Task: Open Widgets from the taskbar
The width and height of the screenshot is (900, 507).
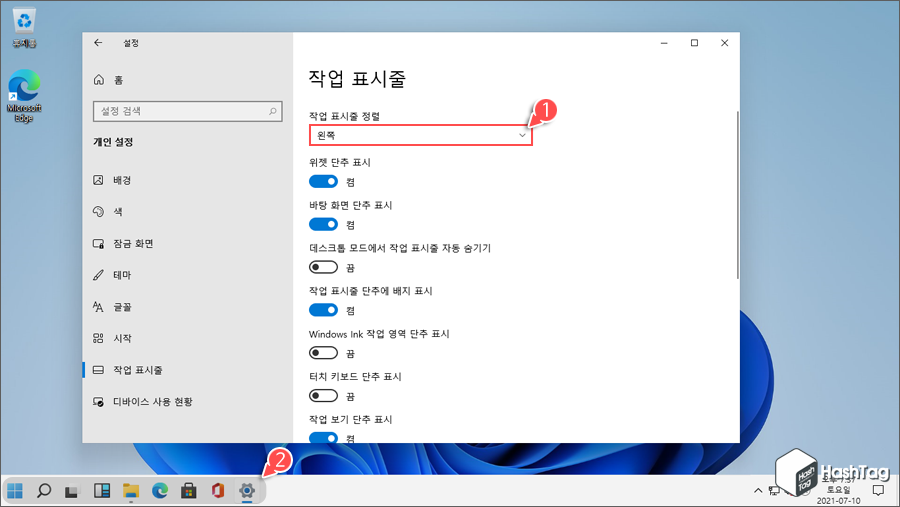Action: [x=102, y=491]
